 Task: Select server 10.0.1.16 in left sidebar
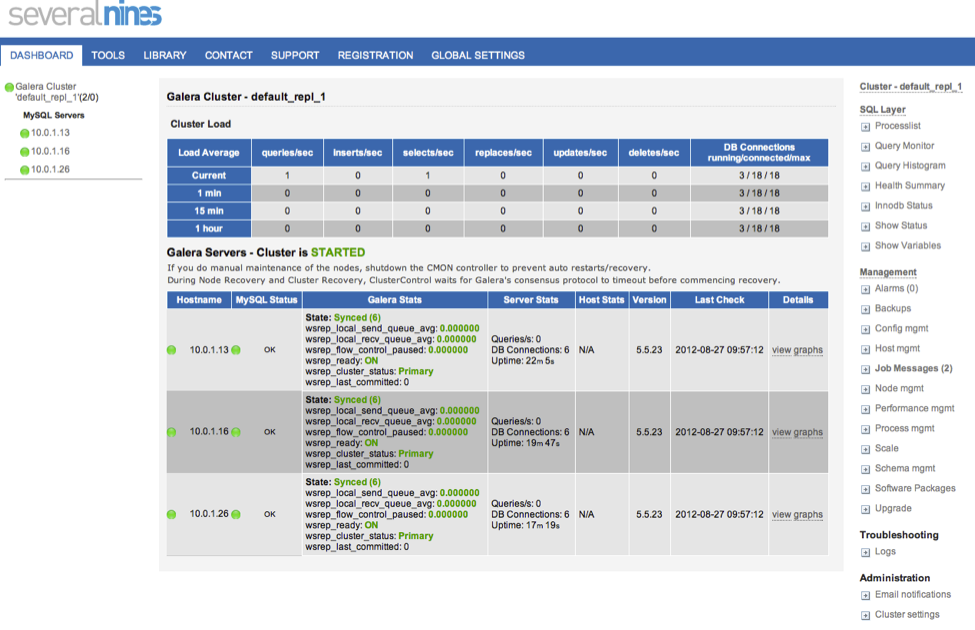pos(50,151)
